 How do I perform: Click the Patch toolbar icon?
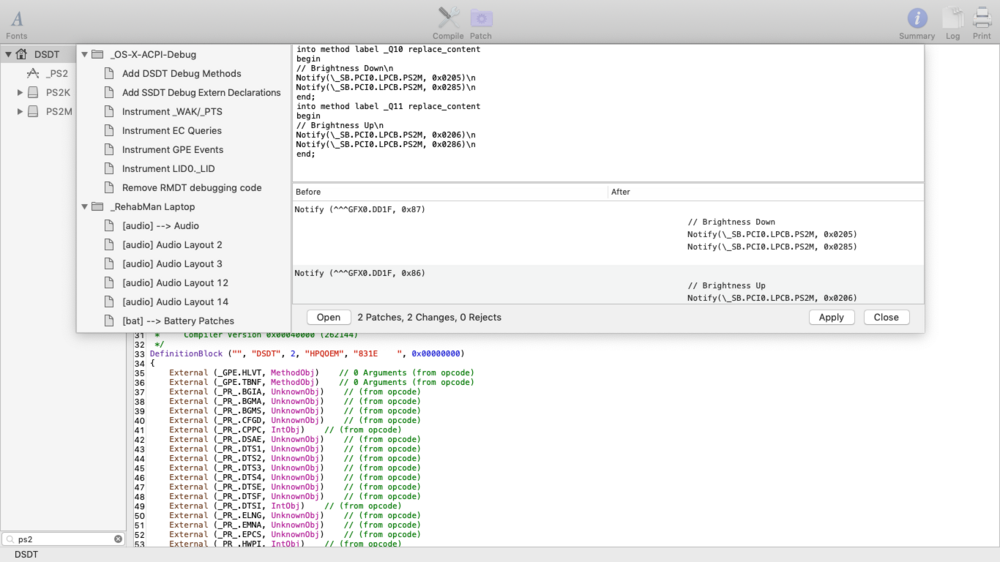481,18
